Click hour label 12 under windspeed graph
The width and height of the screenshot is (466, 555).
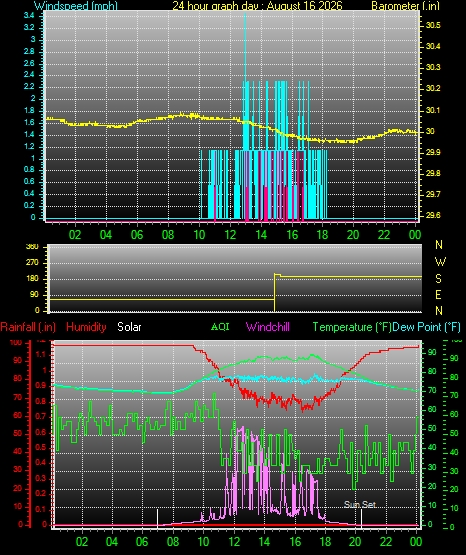(230, 235)
